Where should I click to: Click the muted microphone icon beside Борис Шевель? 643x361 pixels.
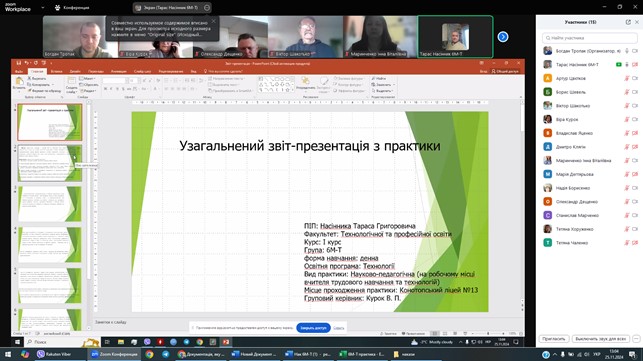pos(627,92)
